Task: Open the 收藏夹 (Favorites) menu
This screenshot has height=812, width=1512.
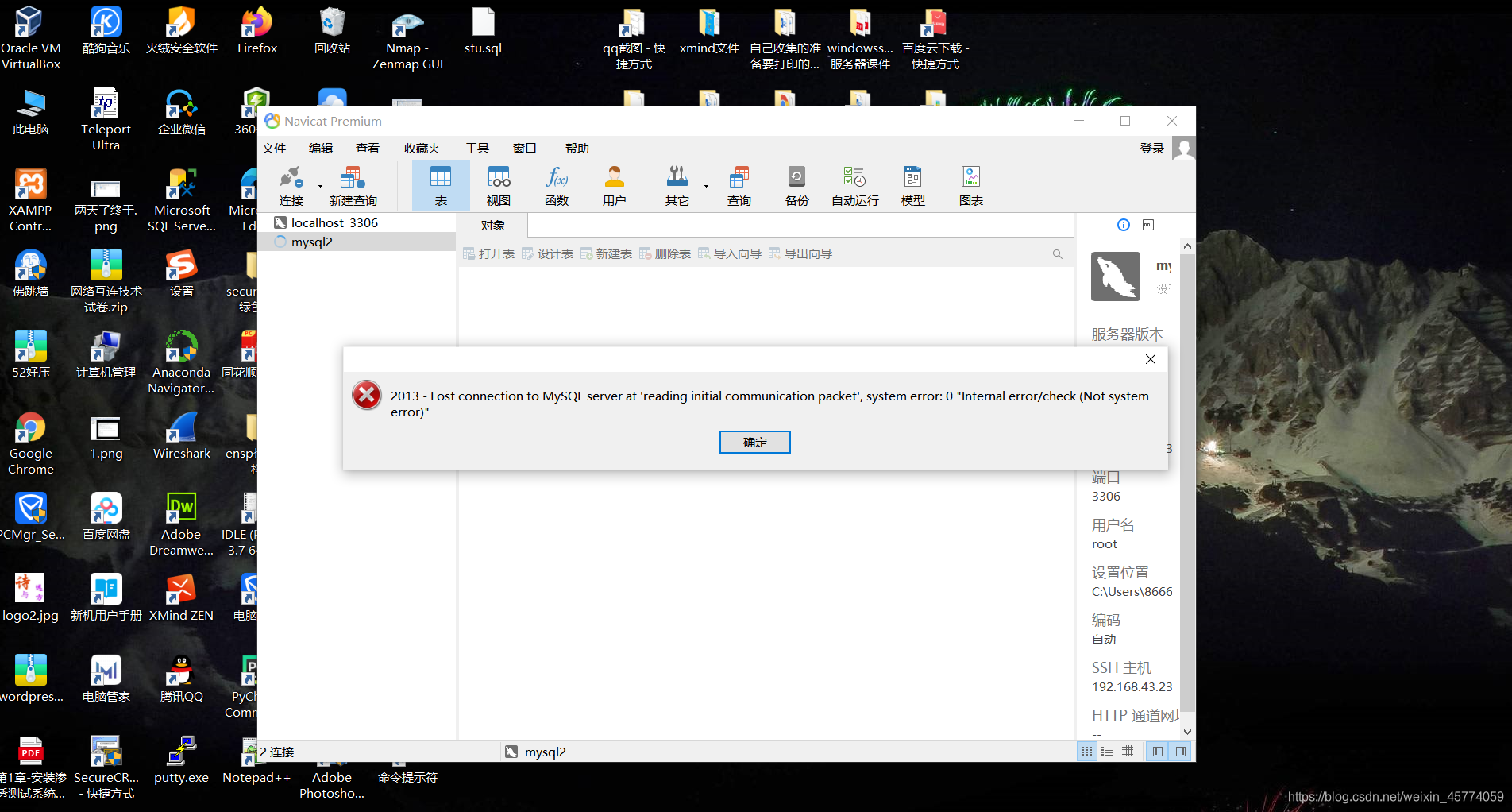Action: (422, 149)
